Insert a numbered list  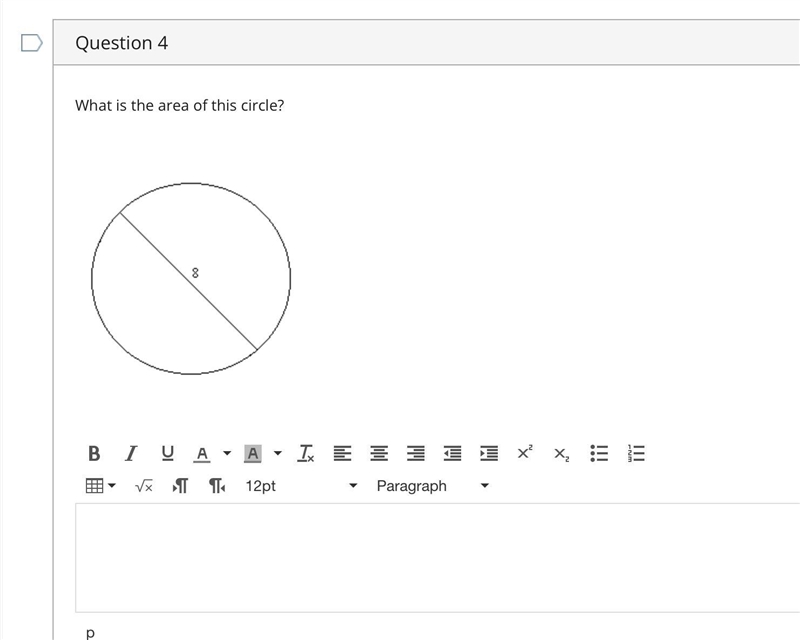(636, 453)
